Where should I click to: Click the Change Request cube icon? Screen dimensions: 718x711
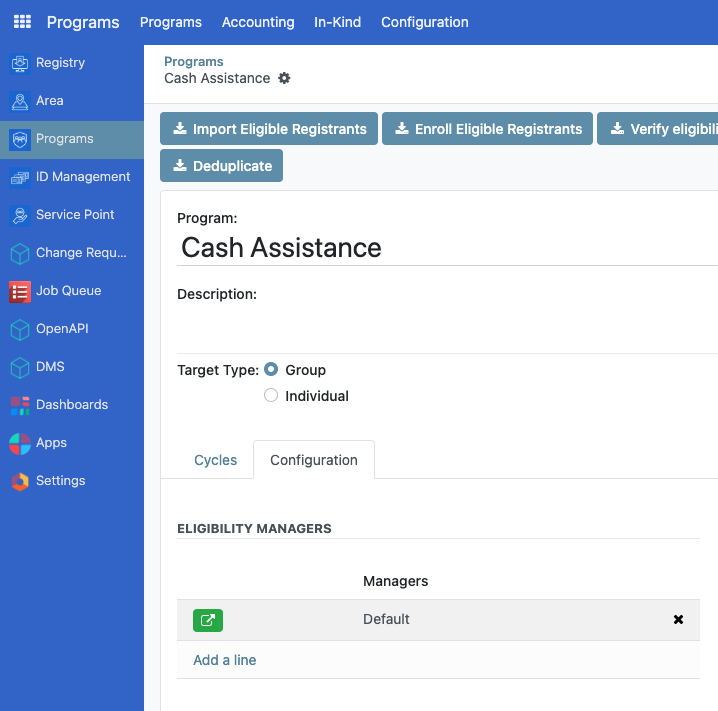coord(20,253)
